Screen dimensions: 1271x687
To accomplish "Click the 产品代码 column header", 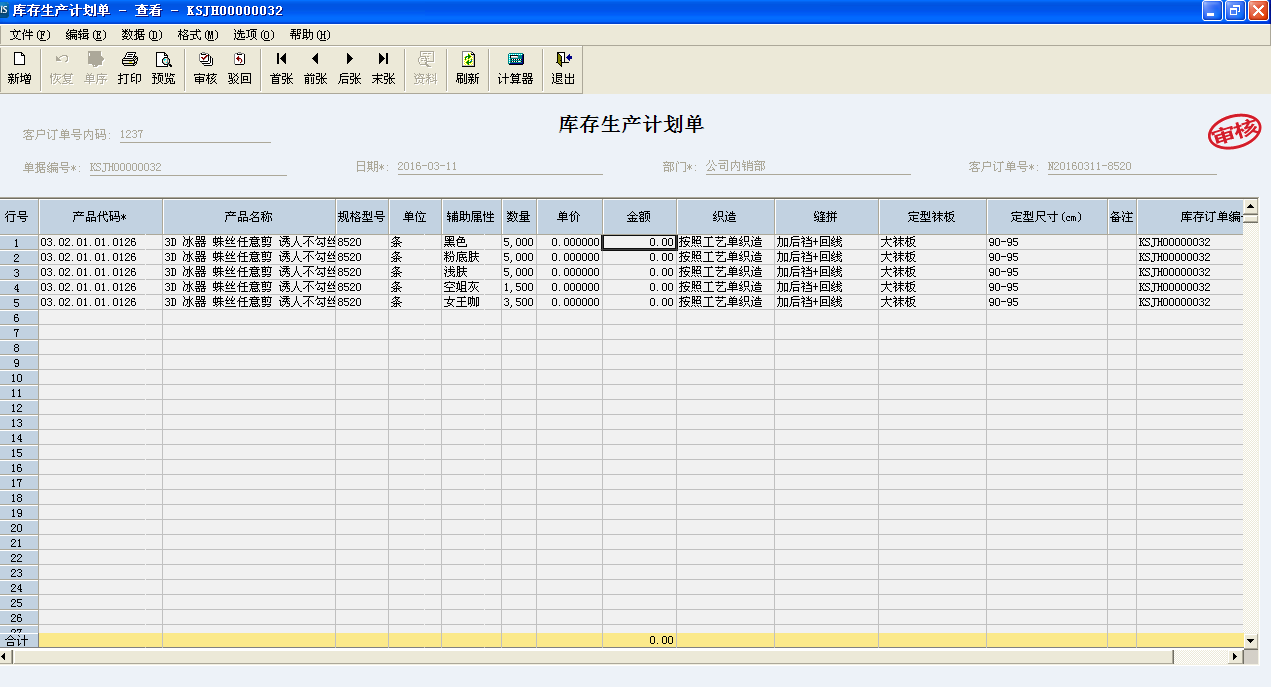I will click(101, 216).
